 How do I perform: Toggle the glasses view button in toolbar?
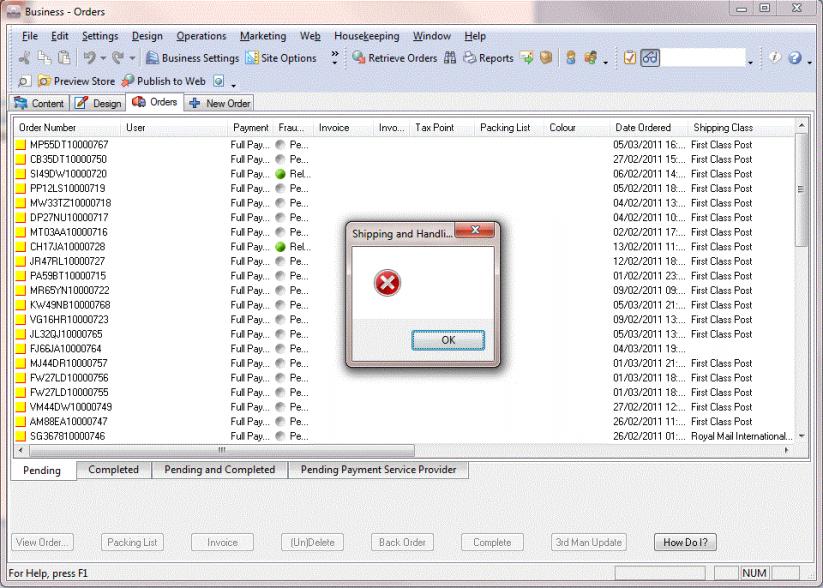point(650,58)
